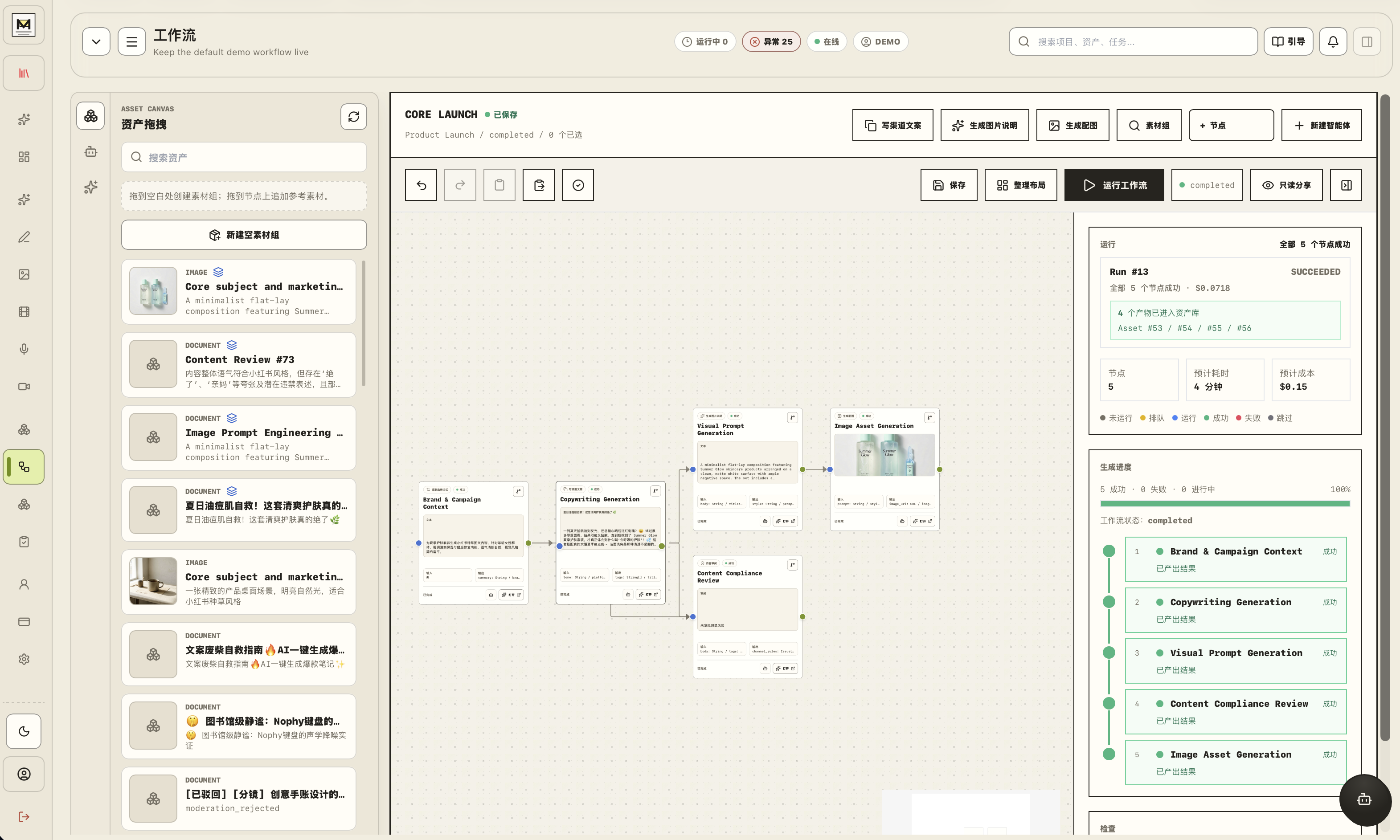
Task: Click the 生成图片说明 button
Action: (x=984, y=126)
